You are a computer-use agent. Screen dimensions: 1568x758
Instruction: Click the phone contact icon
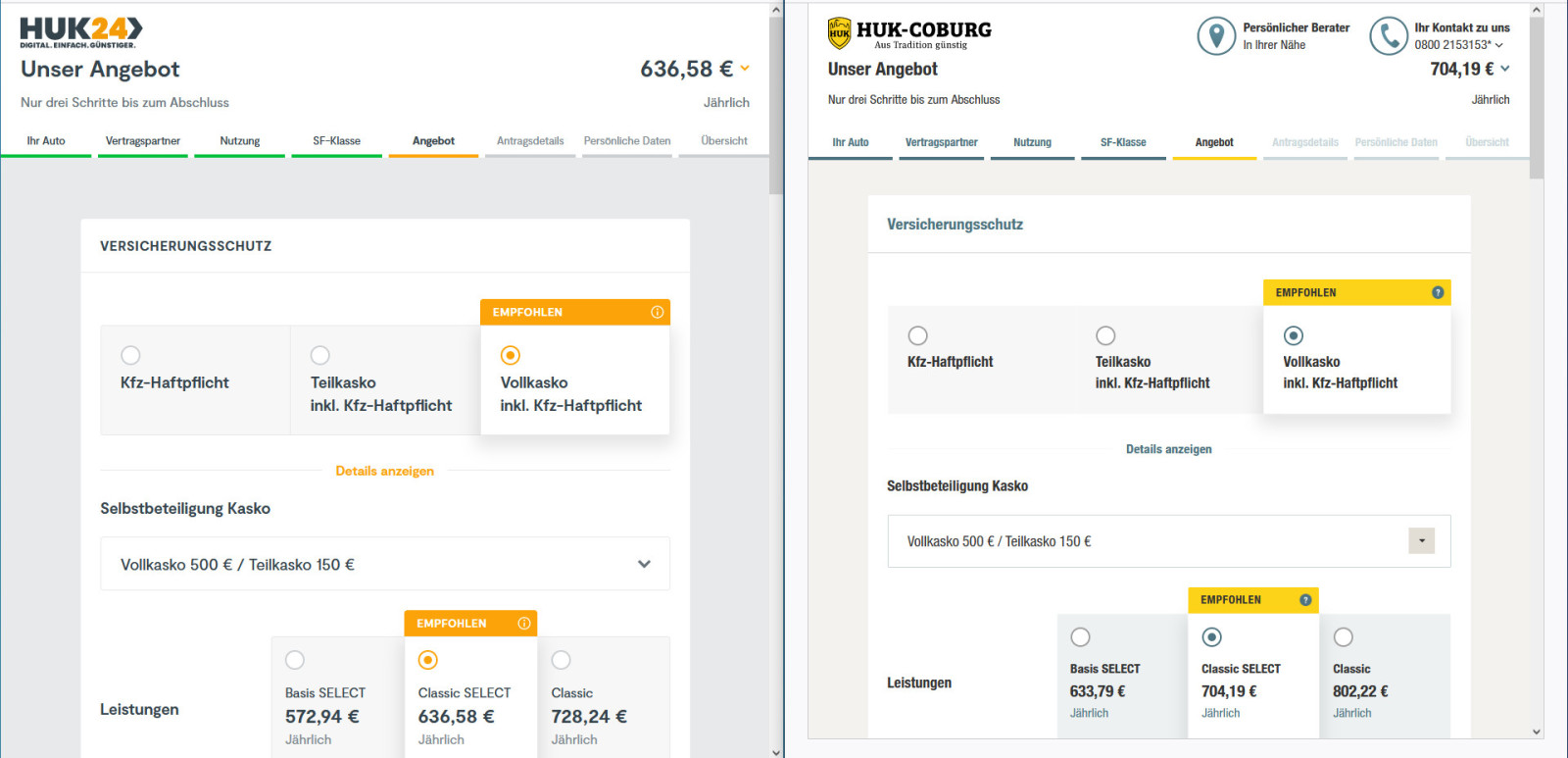[1389, 36]
